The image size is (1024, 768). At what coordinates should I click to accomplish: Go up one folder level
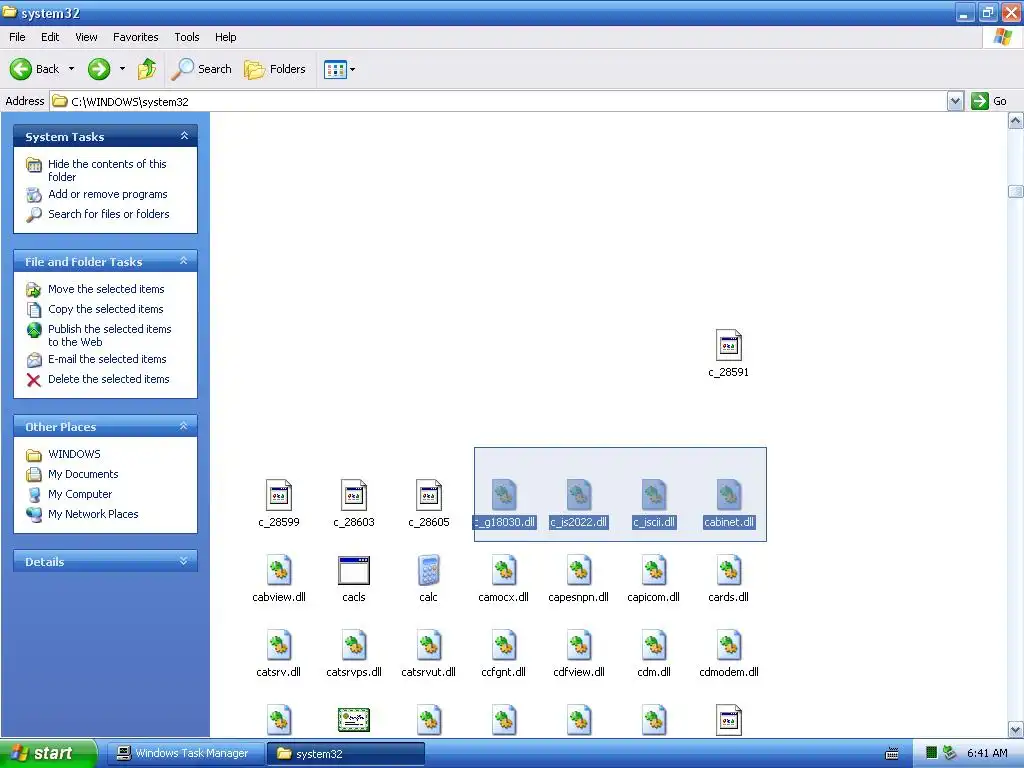147,69
